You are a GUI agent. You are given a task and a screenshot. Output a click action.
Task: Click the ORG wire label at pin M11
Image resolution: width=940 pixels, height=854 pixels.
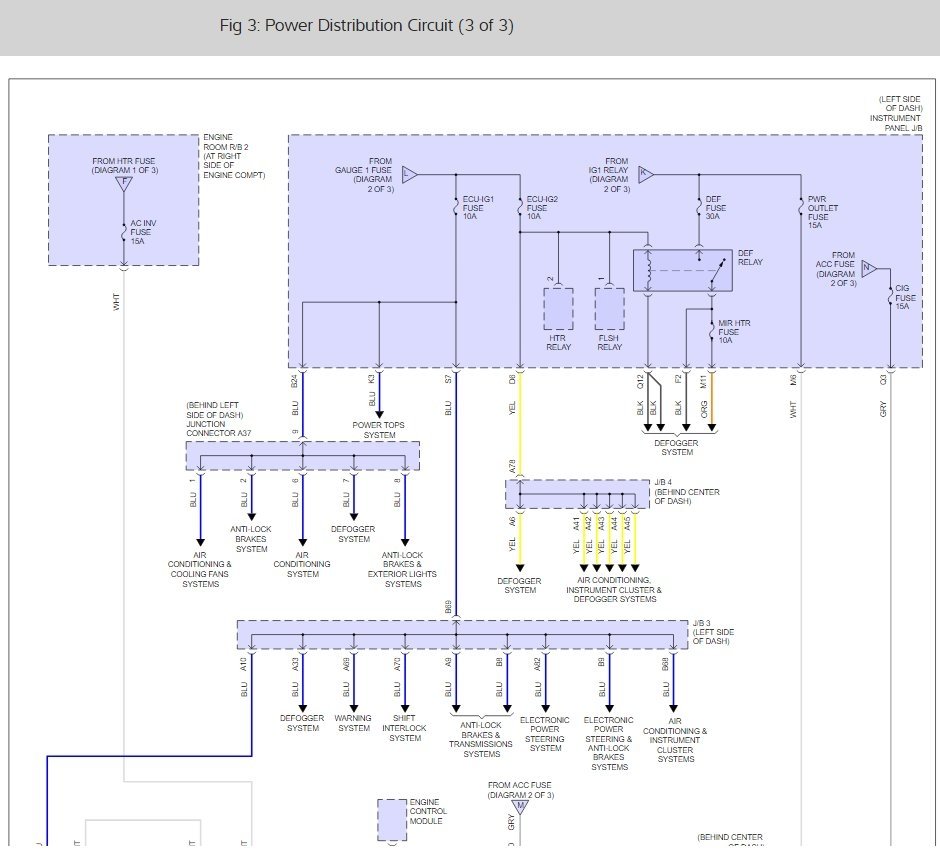pos(704,409)
